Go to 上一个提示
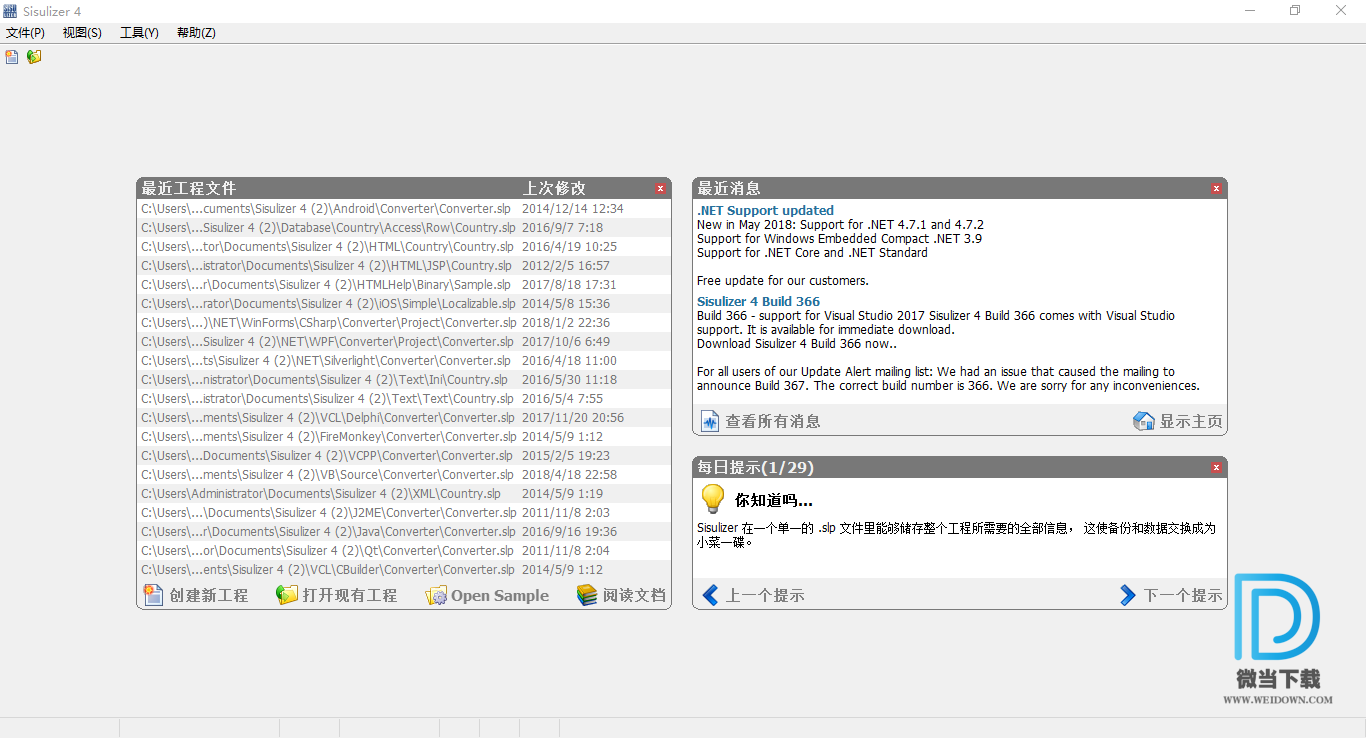Image resolution: width=1366 pixels, height=738 pixels. 764,595
